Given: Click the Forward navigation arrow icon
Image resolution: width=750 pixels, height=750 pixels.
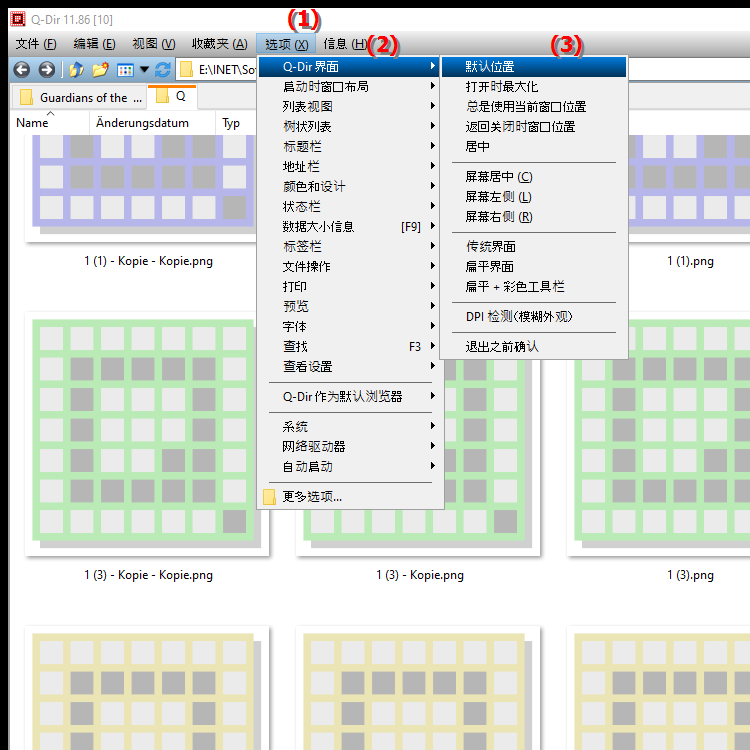Looking at the screenshot, I should click(x=46, y=70).
